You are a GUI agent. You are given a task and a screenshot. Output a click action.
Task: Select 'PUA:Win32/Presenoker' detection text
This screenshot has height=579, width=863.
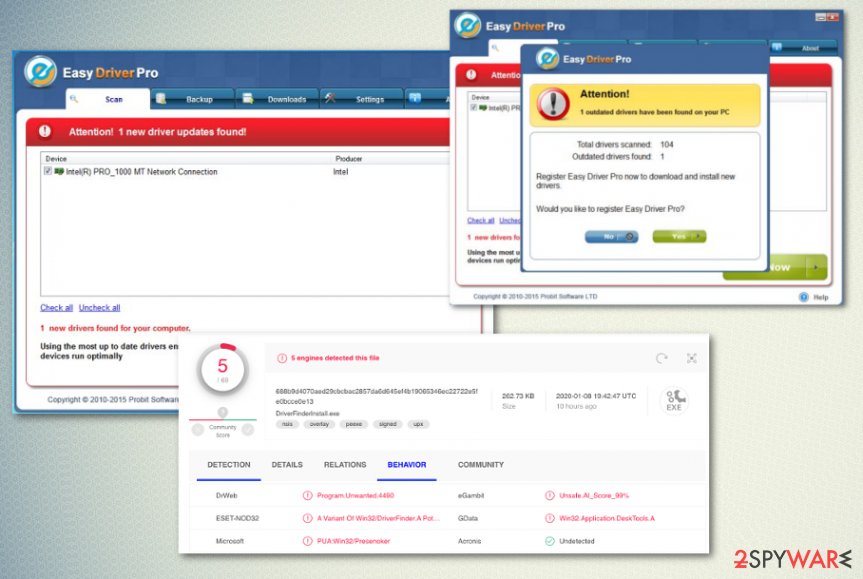(353, 542)
